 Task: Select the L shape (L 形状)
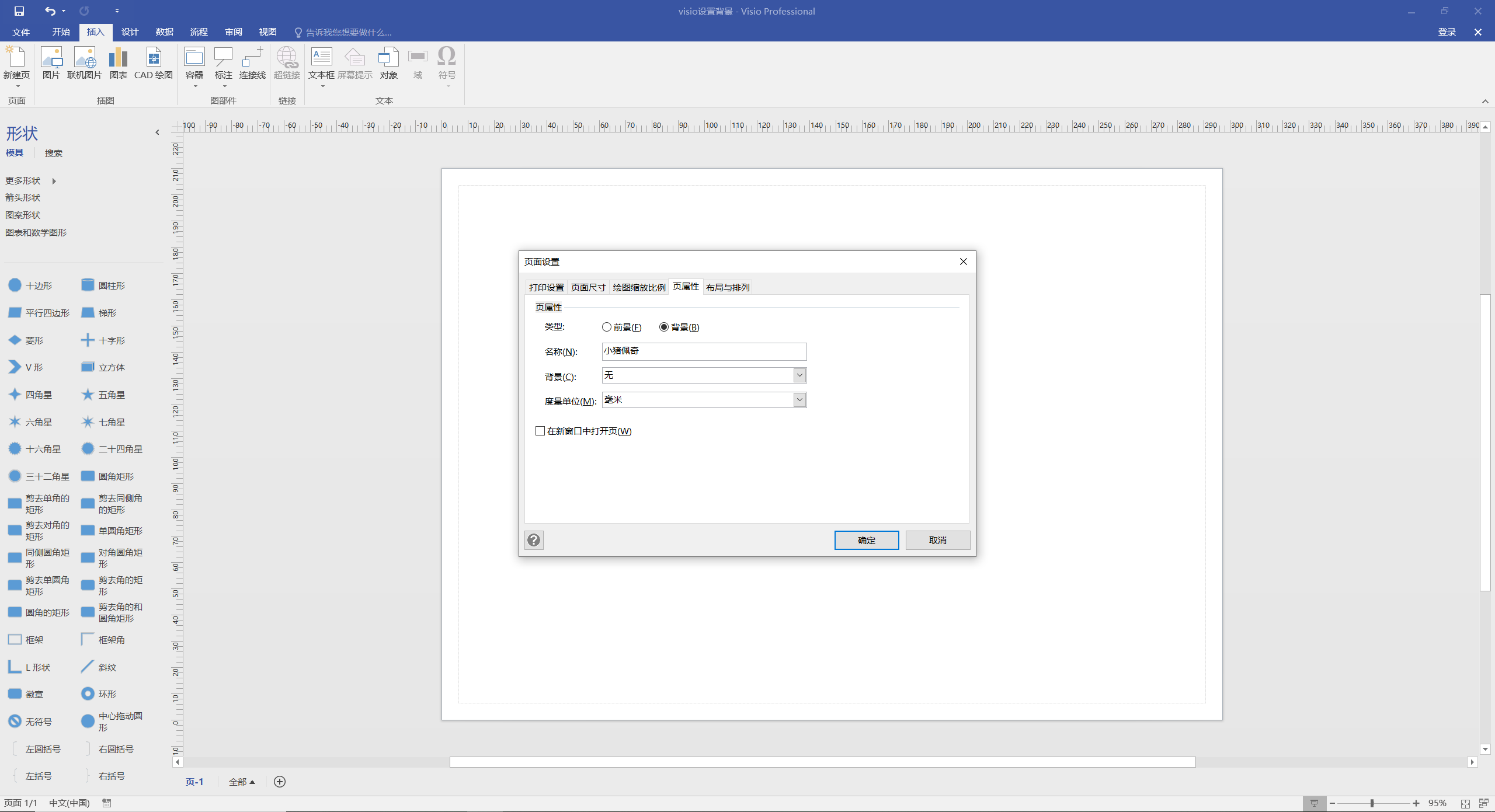click(29, 667)
